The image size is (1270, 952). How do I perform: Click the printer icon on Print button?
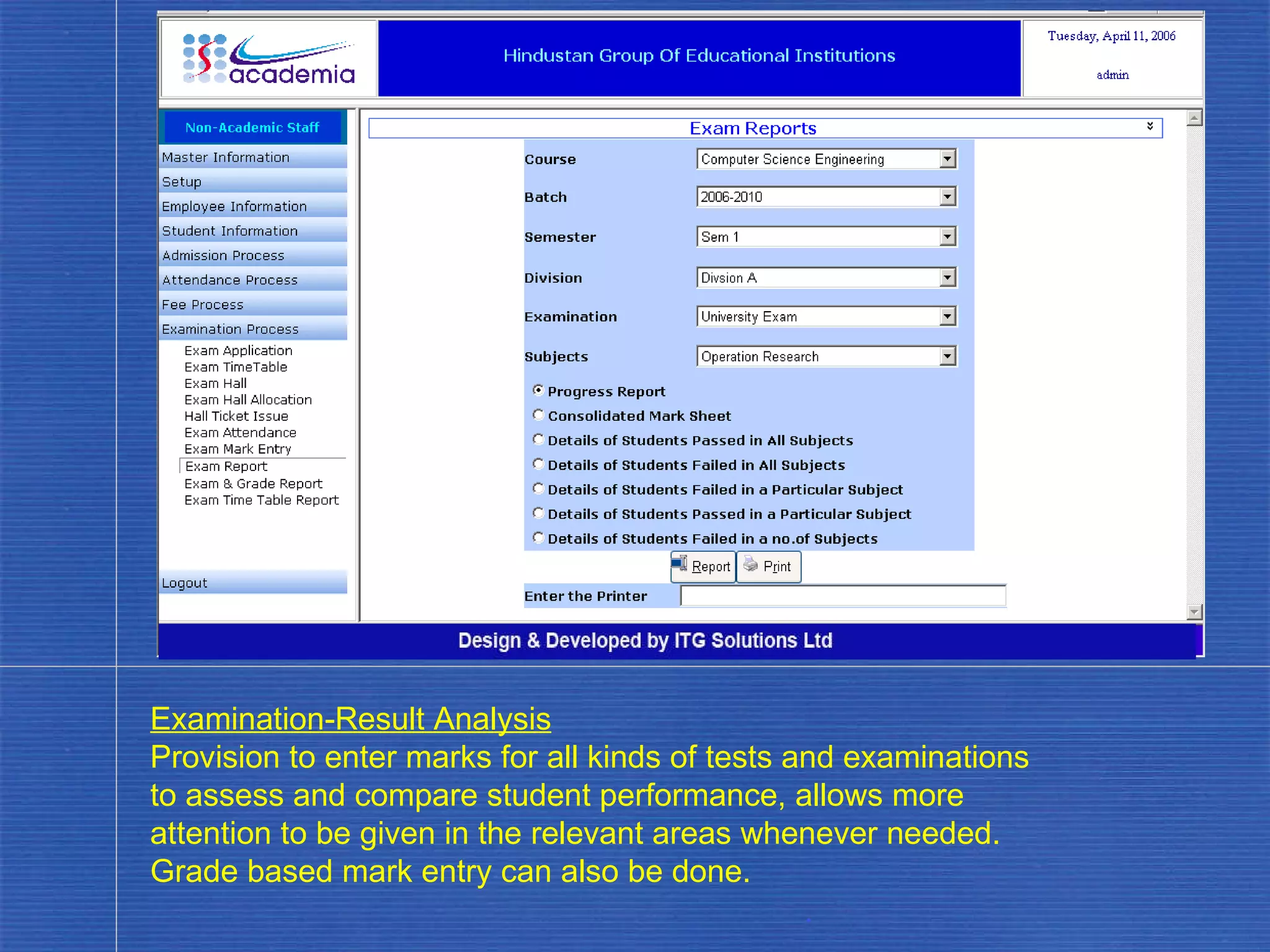tap(750, 563)
